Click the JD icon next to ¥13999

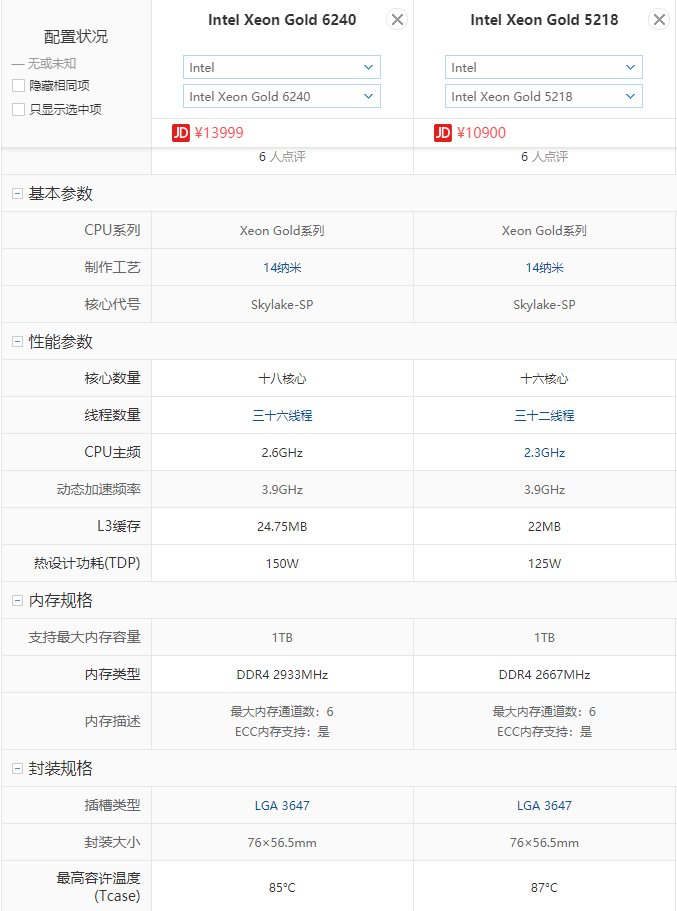point(181,133)
